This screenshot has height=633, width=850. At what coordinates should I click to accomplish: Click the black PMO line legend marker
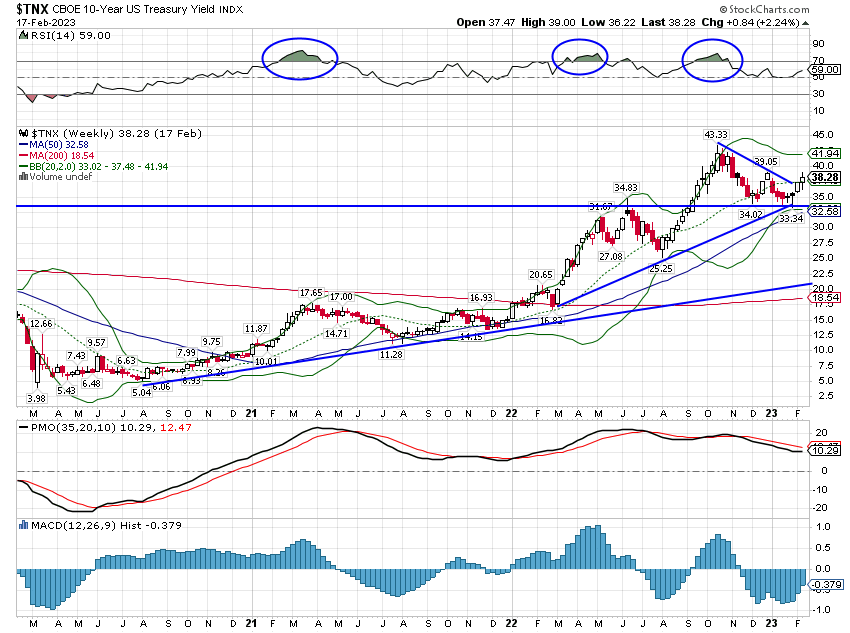pos(23,428)
